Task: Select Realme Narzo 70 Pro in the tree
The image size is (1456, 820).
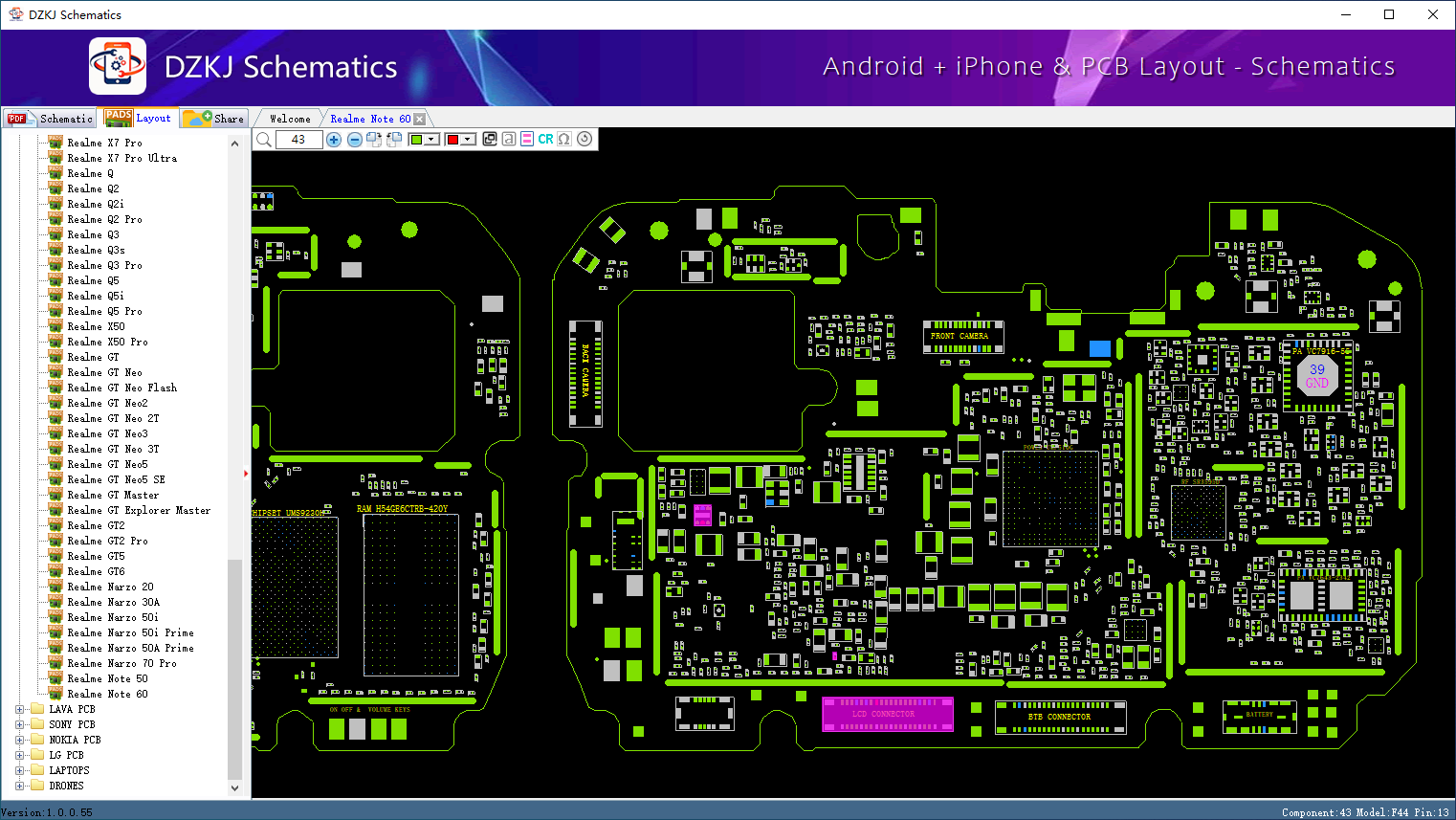Action: tap(121, 663)
